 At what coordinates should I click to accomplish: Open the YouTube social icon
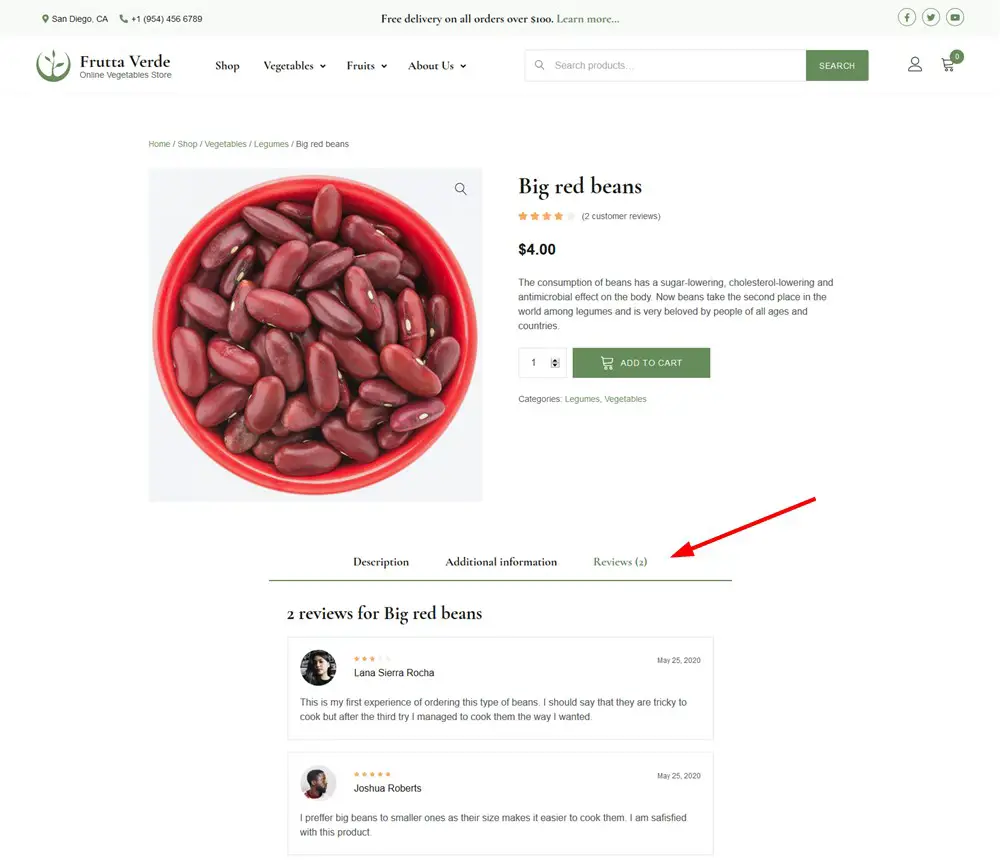click(x=955, y=17)
